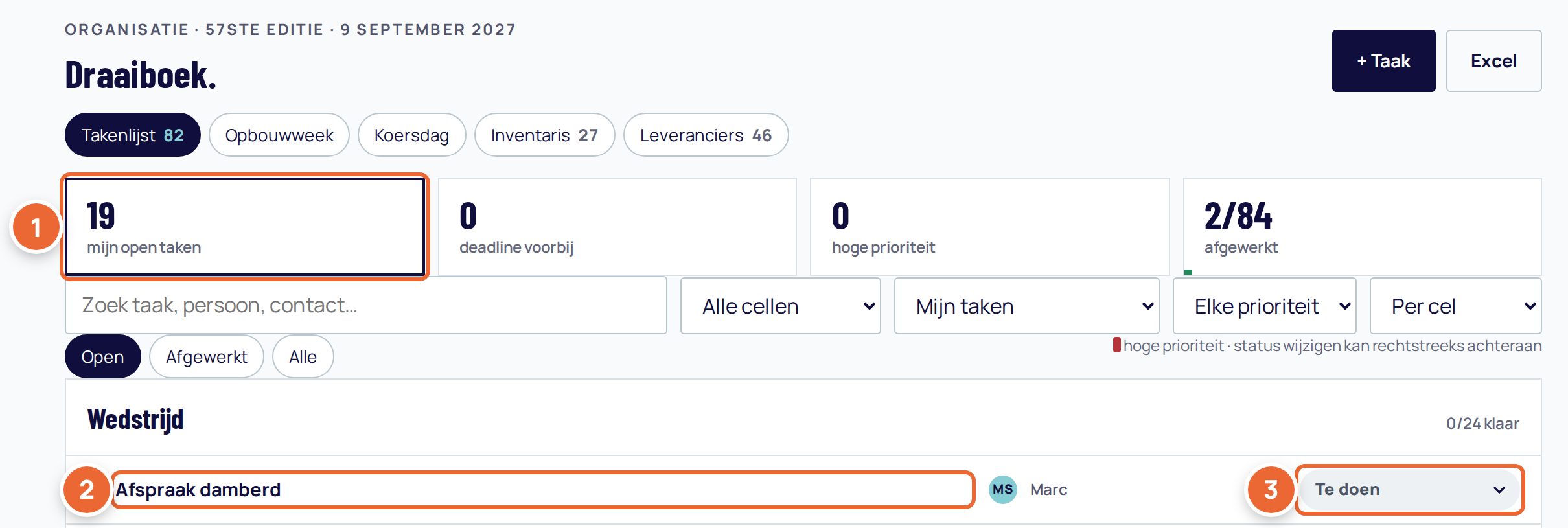This screenshot has width=1568, height=528.
Task: Switch to the Takenlijst tab
Action: click(x=133, y=135)
